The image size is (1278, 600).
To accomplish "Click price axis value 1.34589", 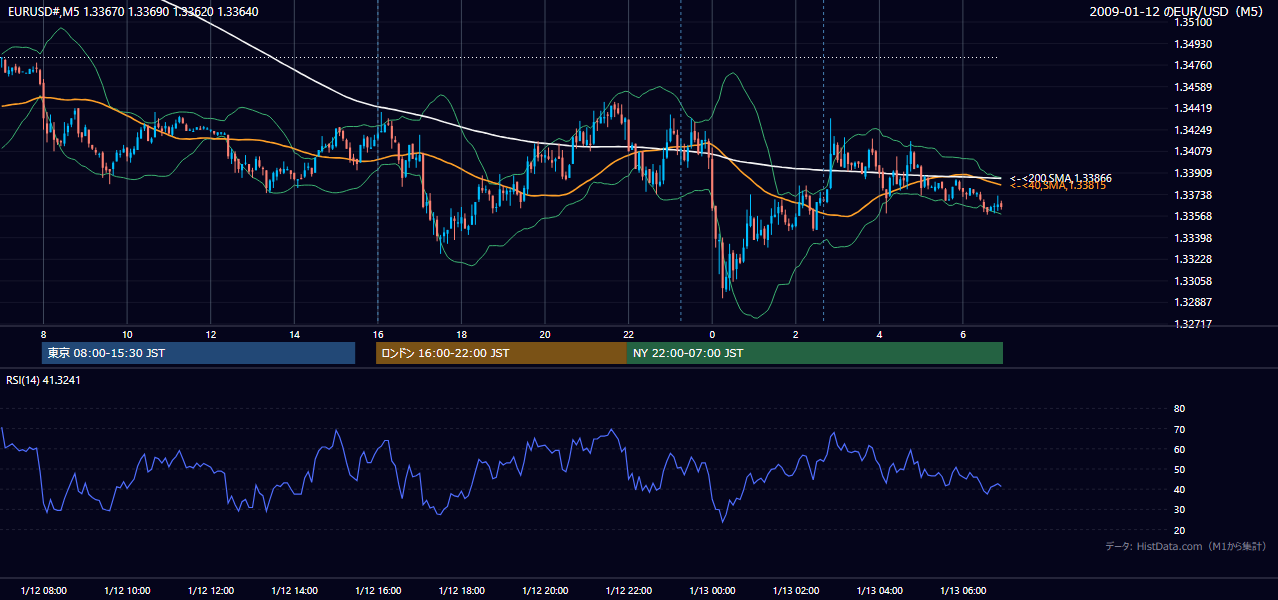I will pyautogui.click(x=1194, y=87).
